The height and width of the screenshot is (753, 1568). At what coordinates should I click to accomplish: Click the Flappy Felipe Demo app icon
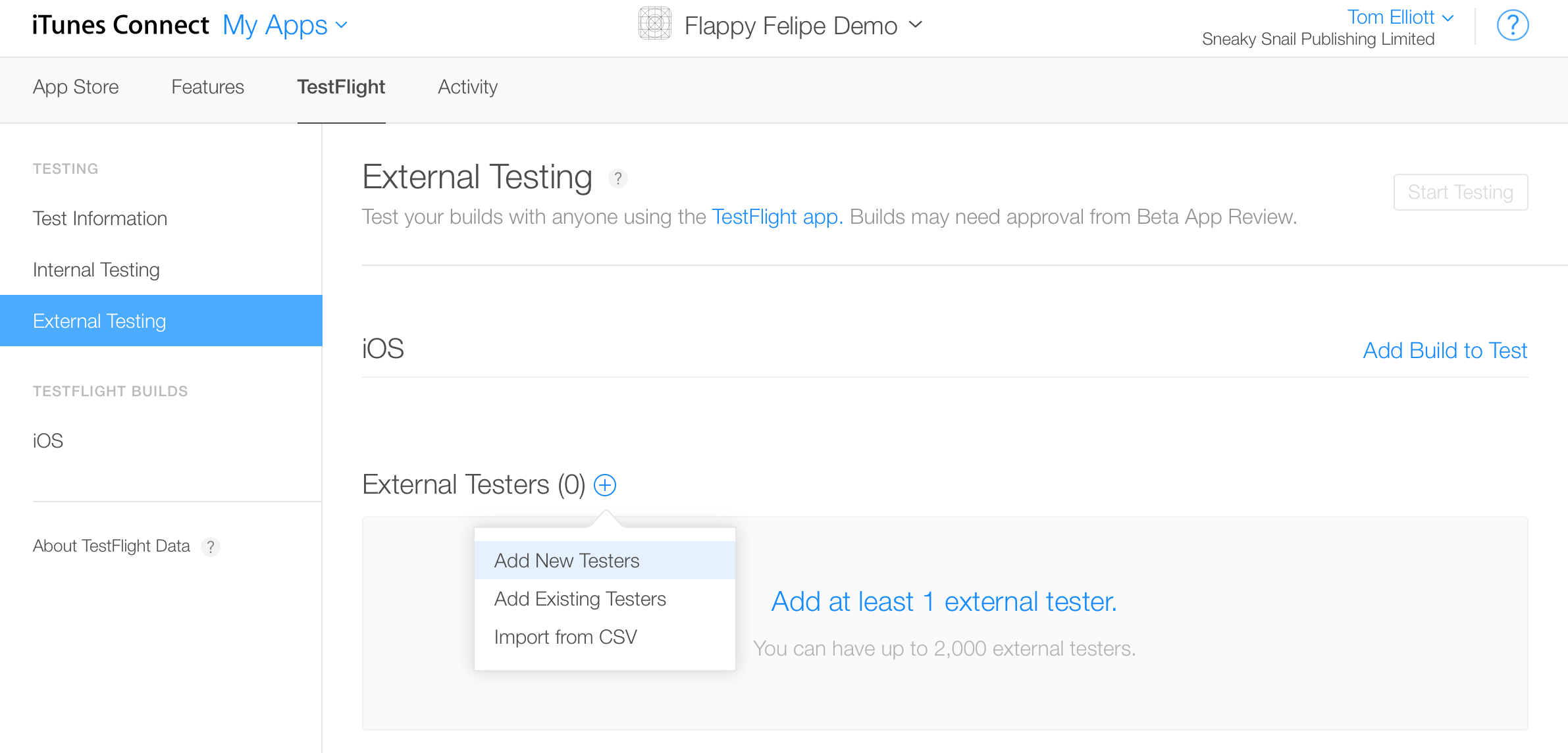click(x=654, y=24)
